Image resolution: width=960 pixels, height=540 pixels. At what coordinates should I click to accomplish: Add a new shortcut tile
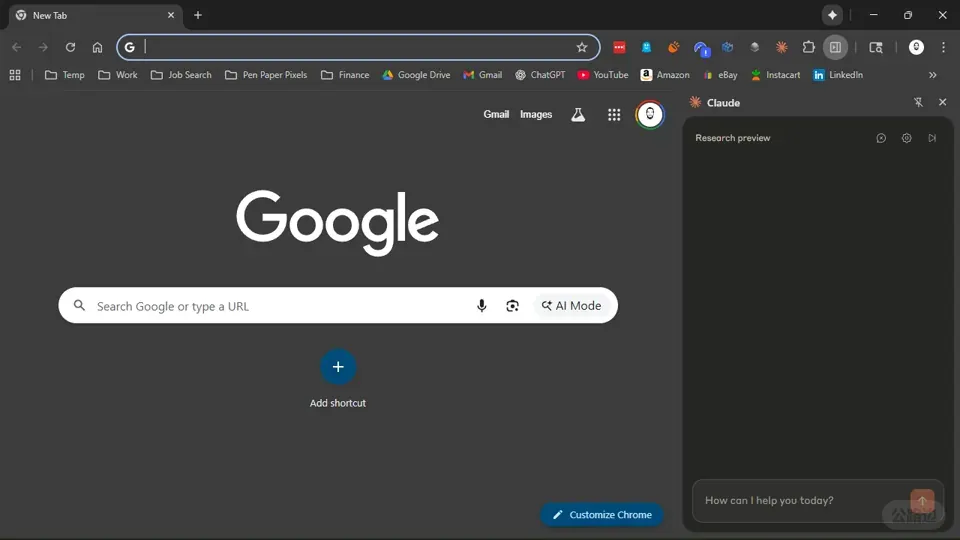[337, 367]
